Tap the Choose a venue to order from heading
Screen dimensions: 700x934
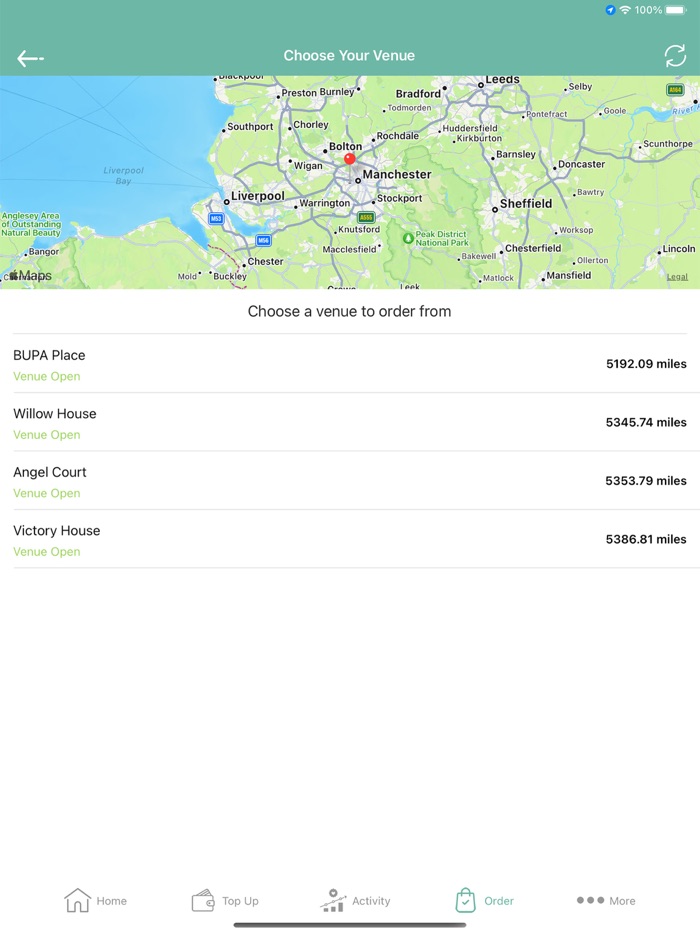[x=349, y=312]
